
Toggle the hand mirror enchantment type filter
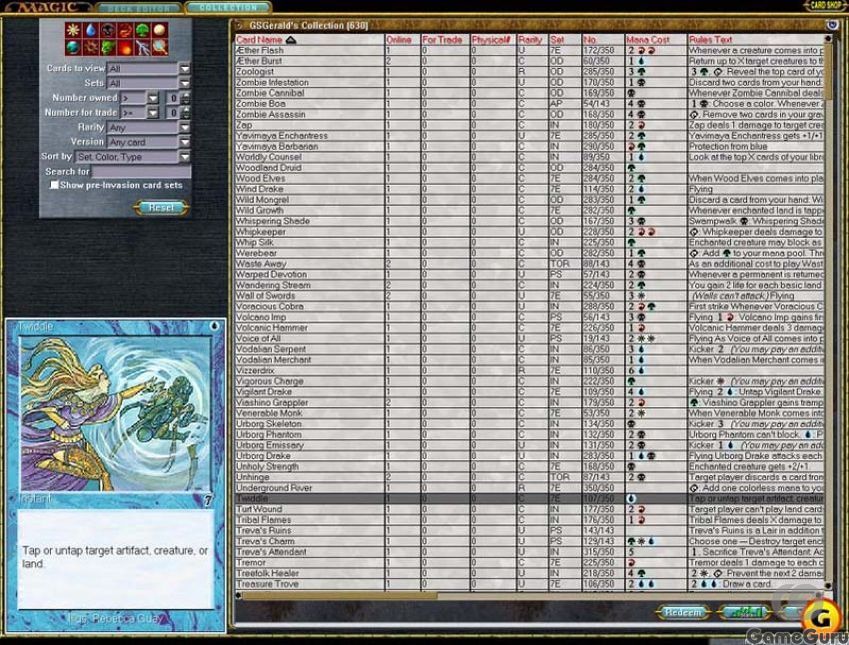[160, 48]
